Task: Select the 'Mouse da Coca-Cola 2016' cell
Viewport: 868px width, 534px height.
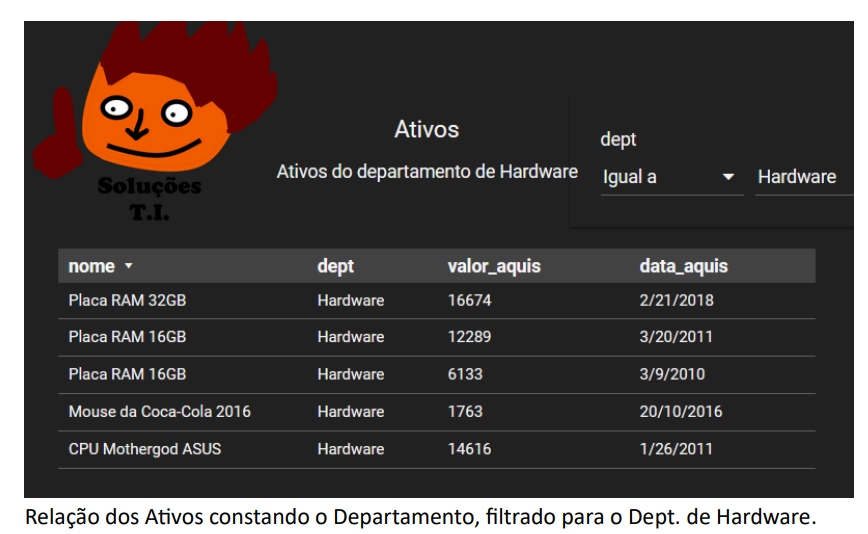Action: (159, 412)
